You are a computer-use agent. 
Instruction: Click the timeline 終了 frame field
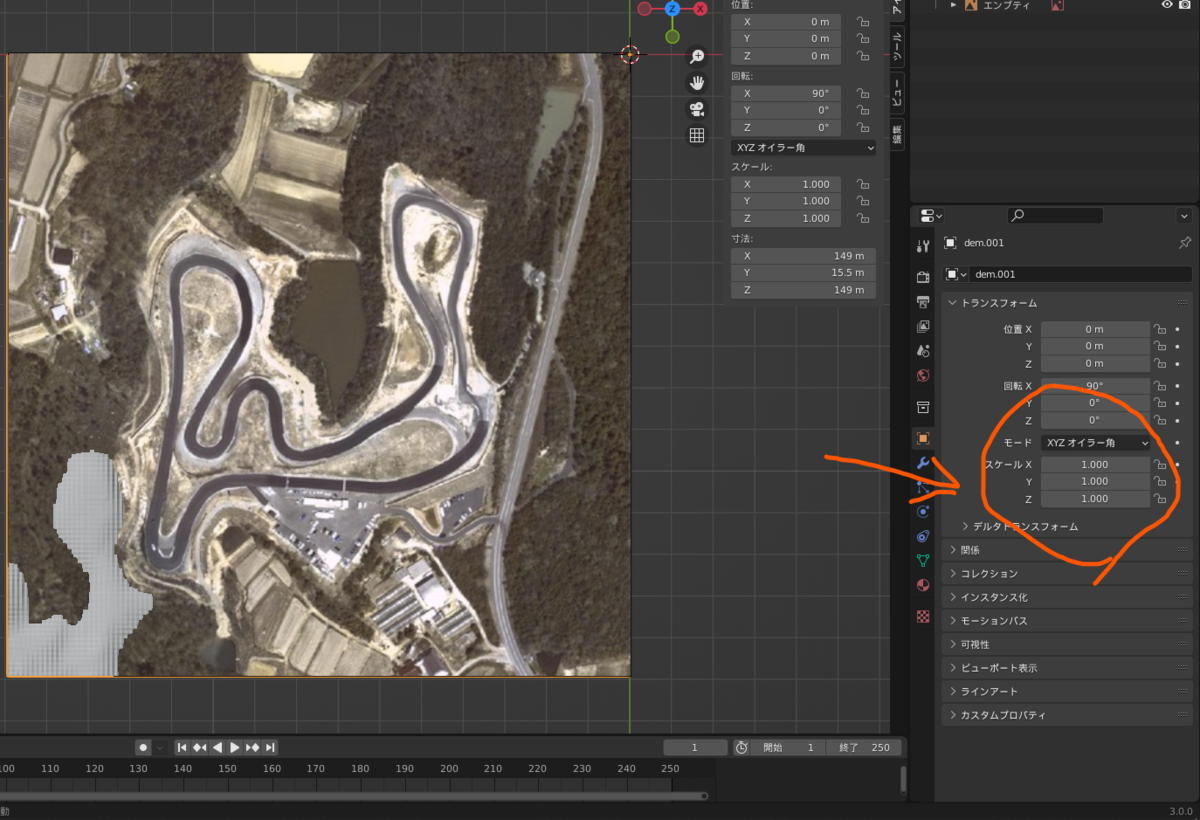[864, 747]
